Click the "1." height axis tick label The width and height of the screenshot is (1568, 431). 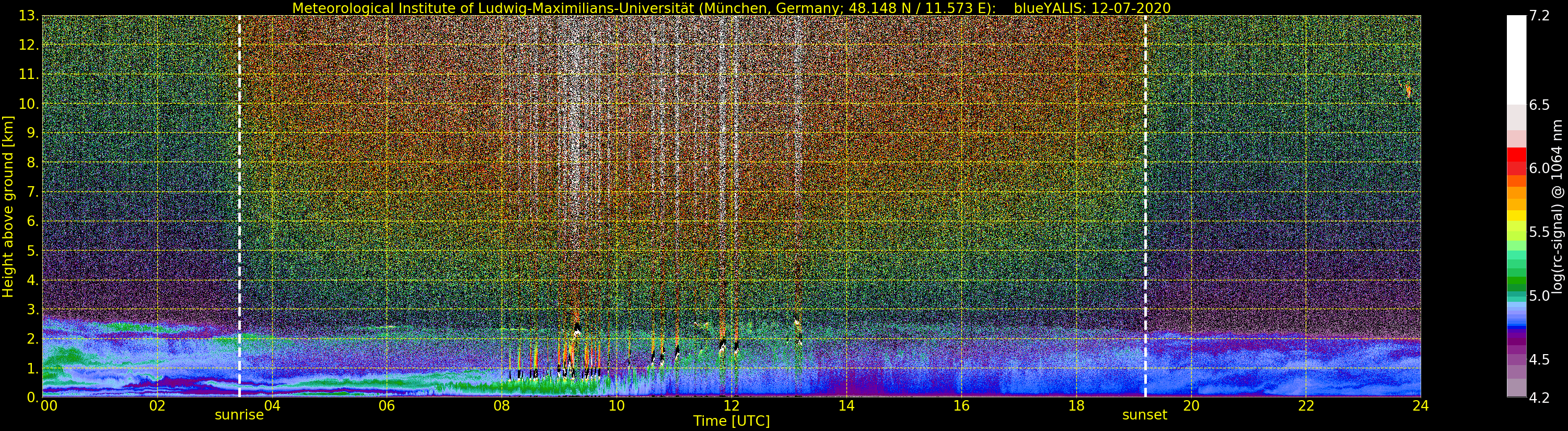point(32,368)
